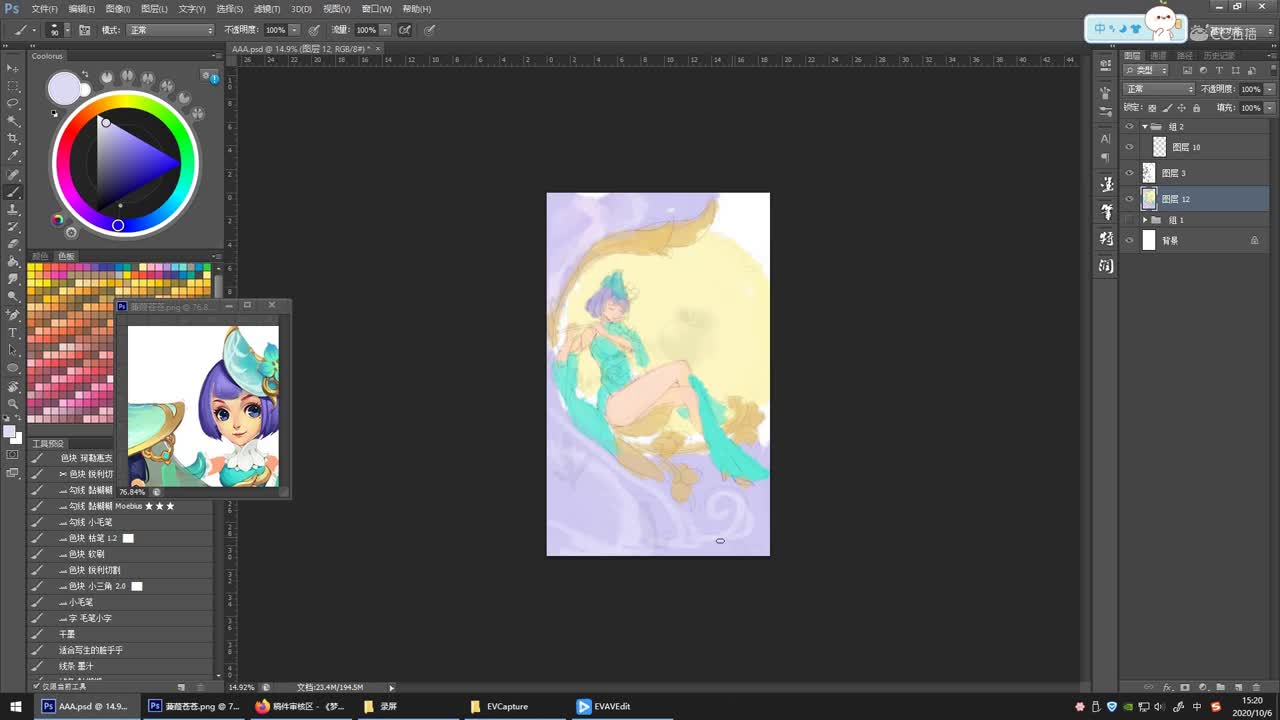The width and height of the screenshot is (1280, 720).
Task: Open the Paragraph panel icon
Action: [1105, 158]
